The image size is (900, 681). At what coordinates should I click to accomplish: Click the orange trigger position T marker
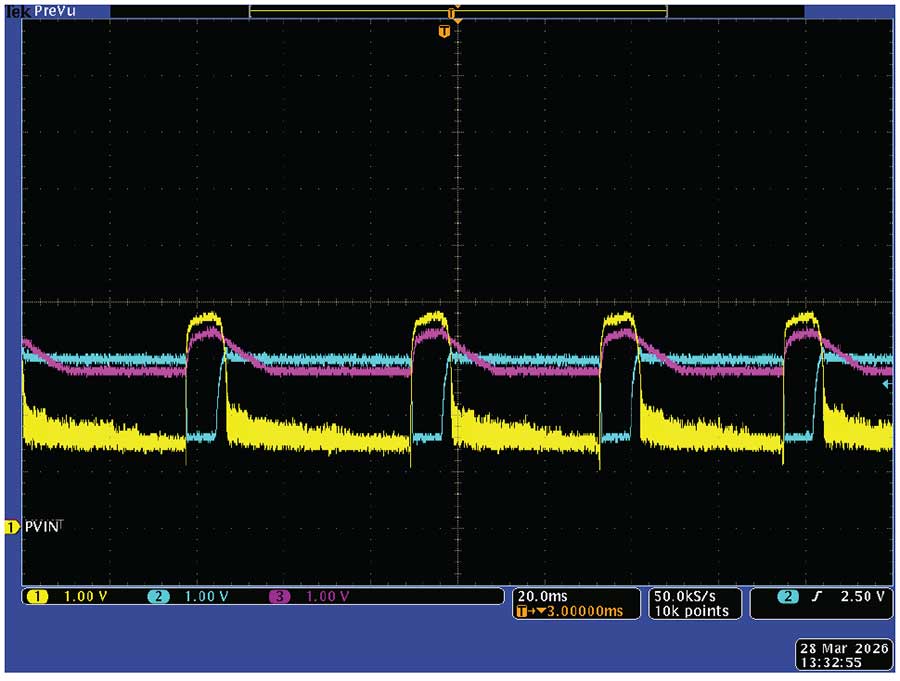click(x=444, y=32)
